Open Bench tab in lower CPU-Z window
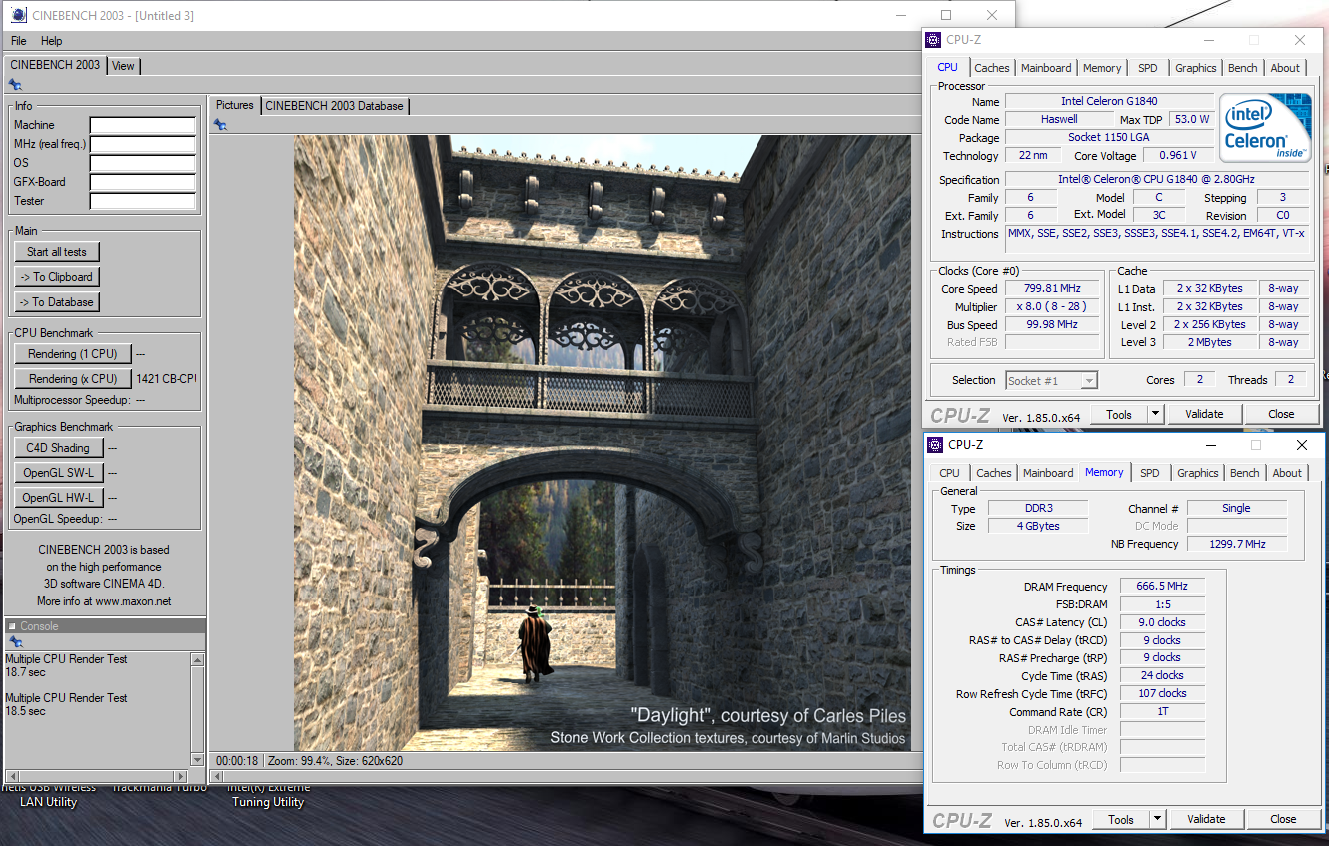The height and width of the screenshot is (846, 1329). [1245, 473]
